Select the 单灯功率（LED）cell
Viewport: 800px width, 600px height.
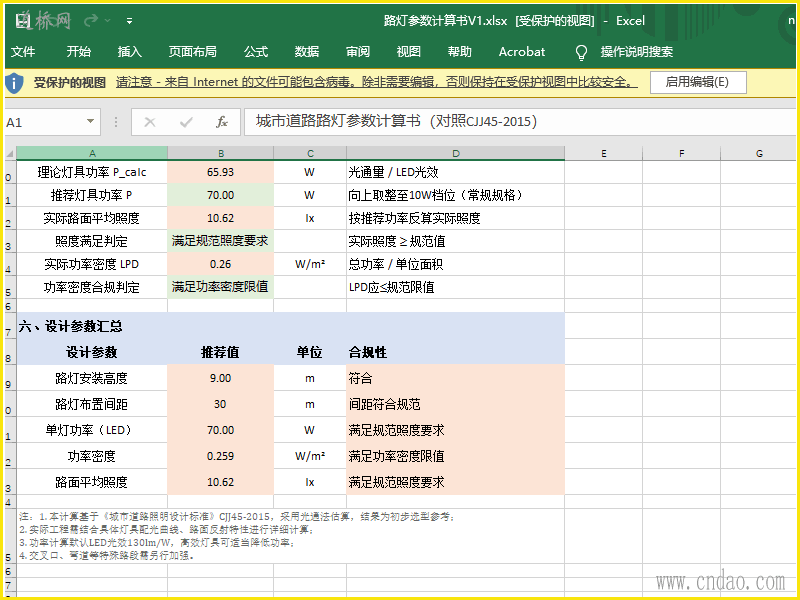coord(92,430)
